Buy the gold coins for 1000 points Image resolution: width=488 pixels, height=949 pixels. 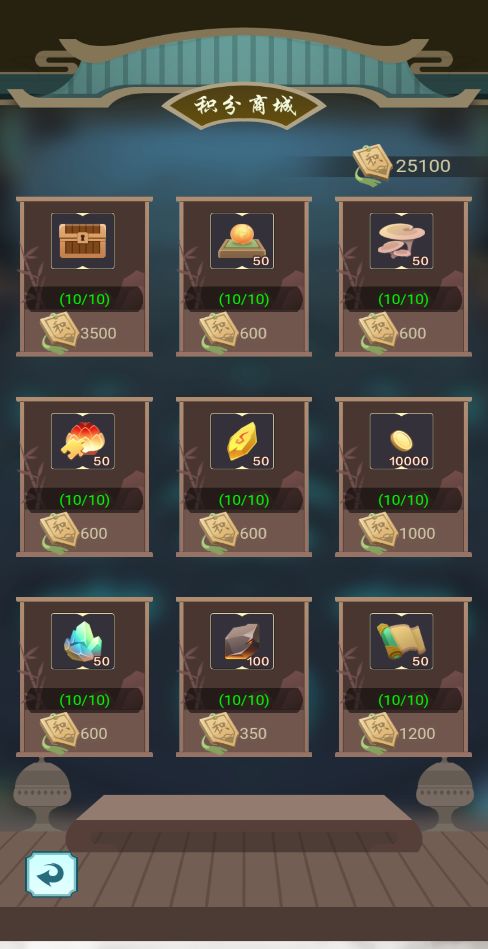point(398,533)
